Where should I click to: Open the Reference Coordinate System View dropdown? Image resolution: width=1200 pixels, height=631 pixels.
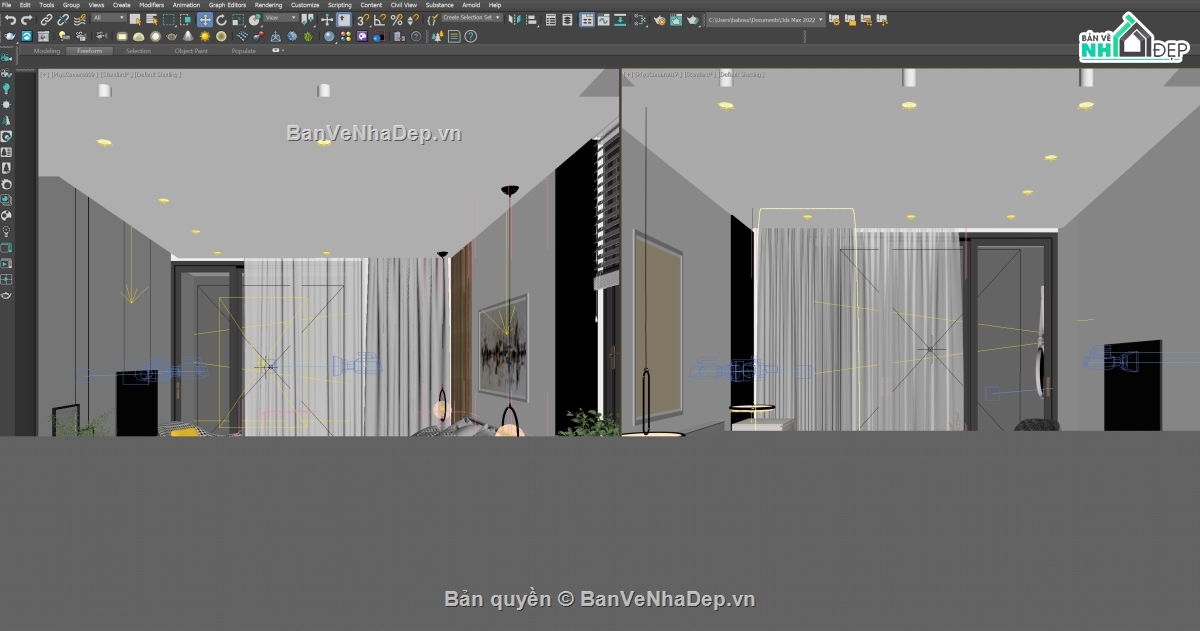click(x=278, y=19)
